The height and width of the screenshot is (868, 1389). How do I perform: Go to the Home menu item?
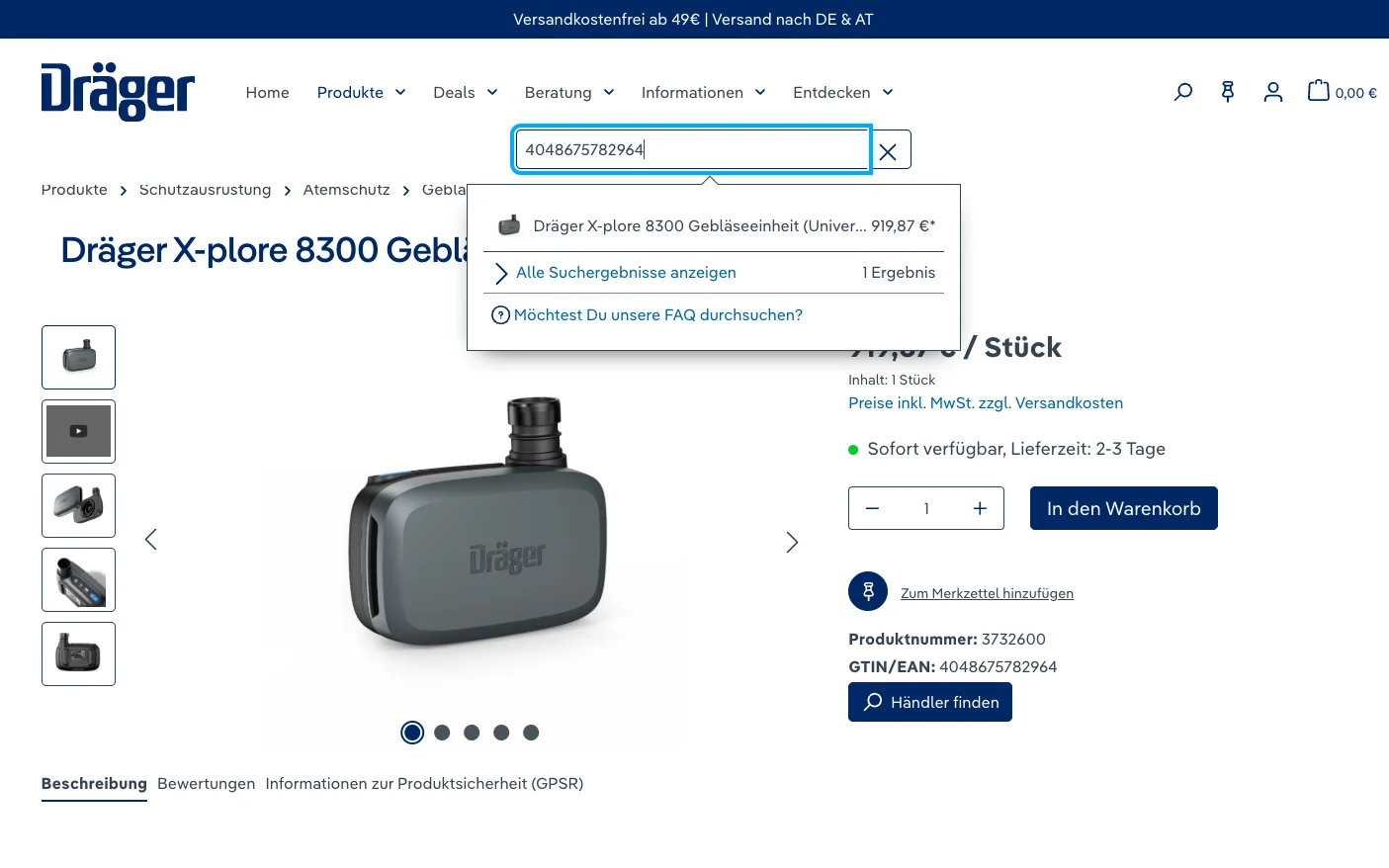click(x=268, y=93)
